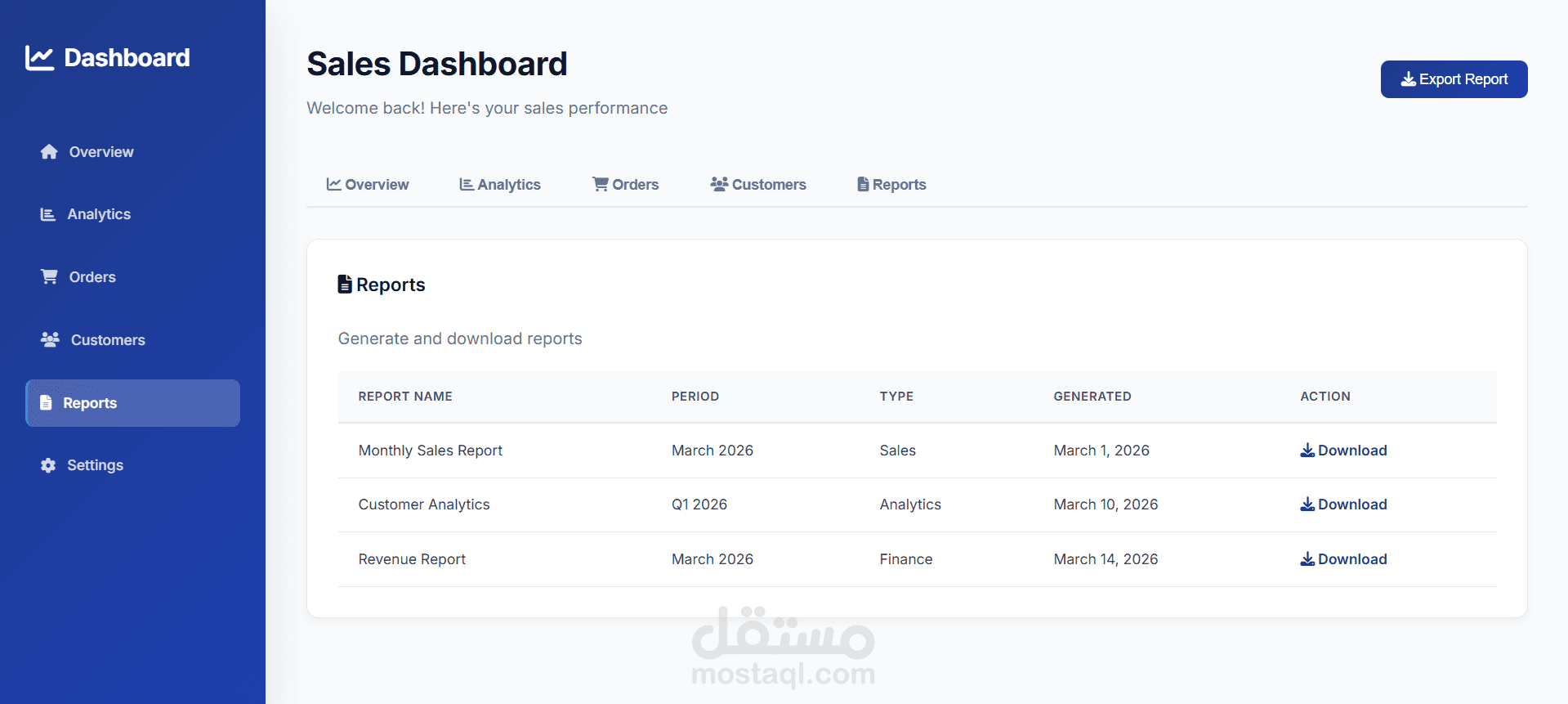The height and width of the screenshot is (704, 1568).
Task: Click the document icon beside the Reports card heading
Action: pyautogui.click(x=345, y=285)
